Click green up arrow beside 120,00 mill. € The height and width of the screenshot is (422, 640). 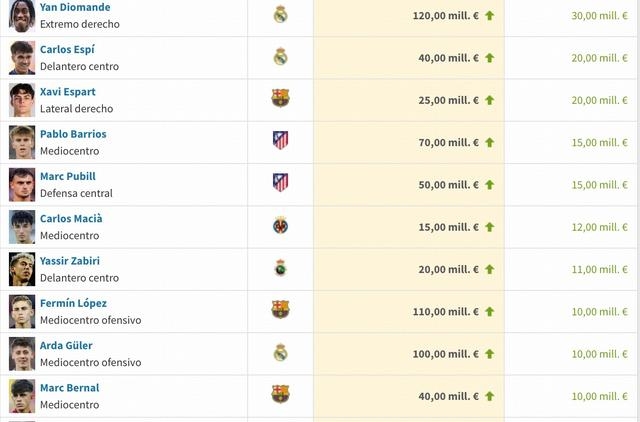click(489, 16)
